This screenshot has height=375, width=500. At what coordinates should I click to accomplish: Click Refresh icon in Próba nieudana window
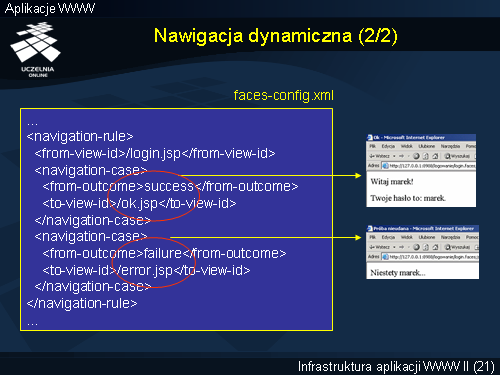click(x=426, y=247)
